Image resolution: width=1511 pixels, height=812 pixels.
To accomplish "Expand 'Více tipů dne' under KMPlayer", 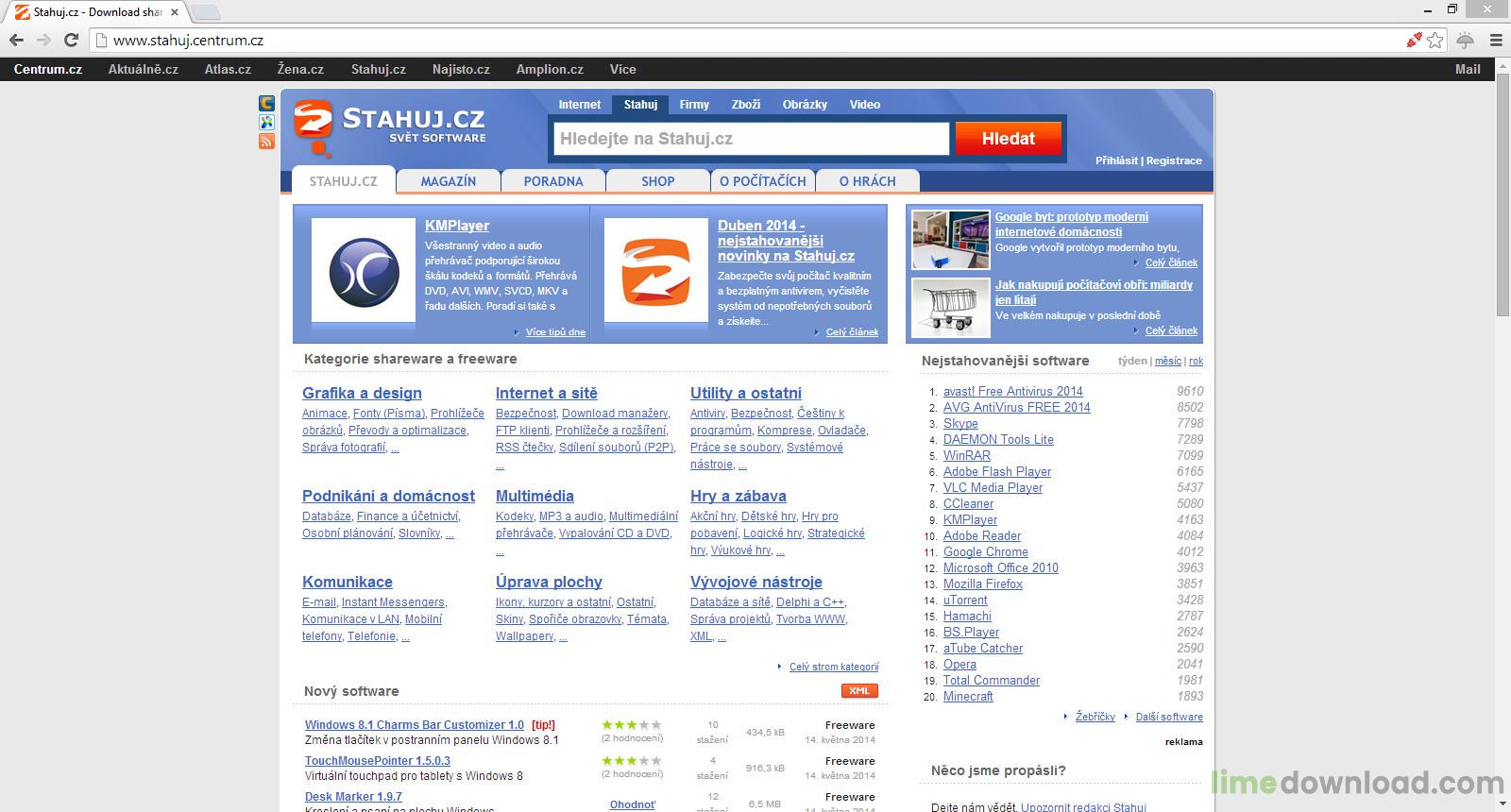I will pyautogui.click(x=555, y=332).
